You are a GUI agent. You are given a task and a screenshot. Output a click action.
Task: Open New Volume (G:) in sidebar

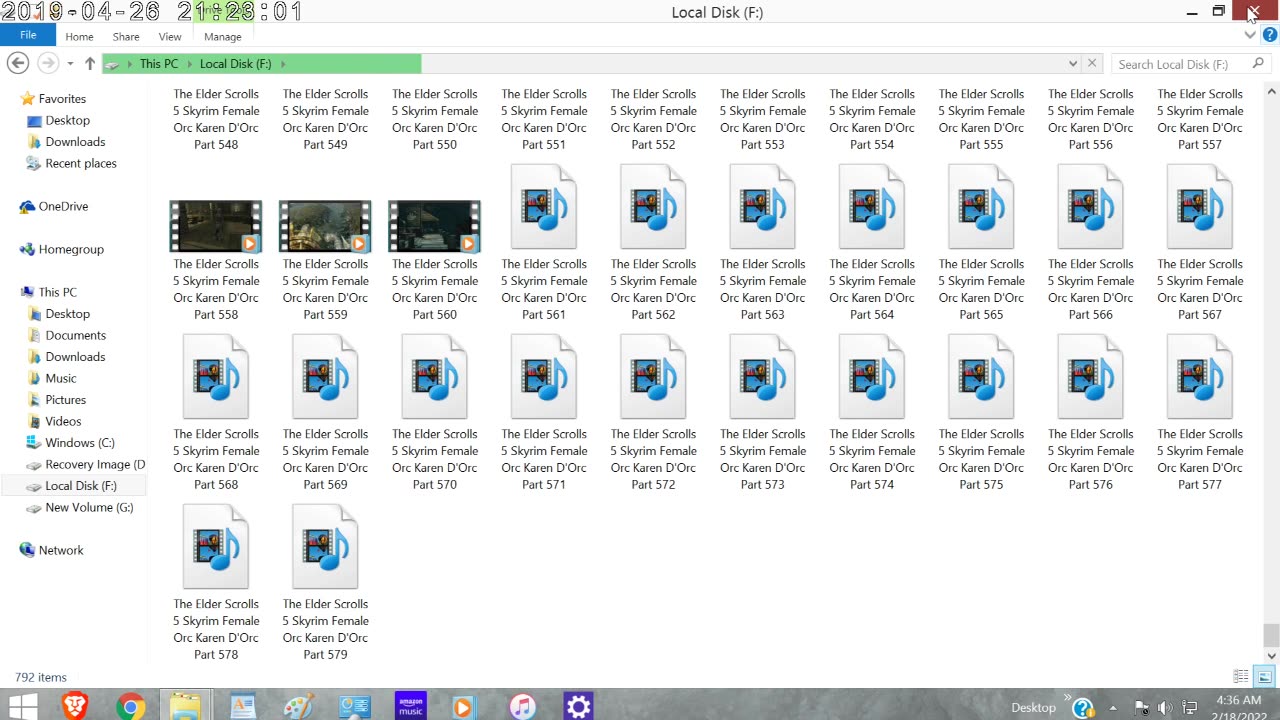point(89,507)
